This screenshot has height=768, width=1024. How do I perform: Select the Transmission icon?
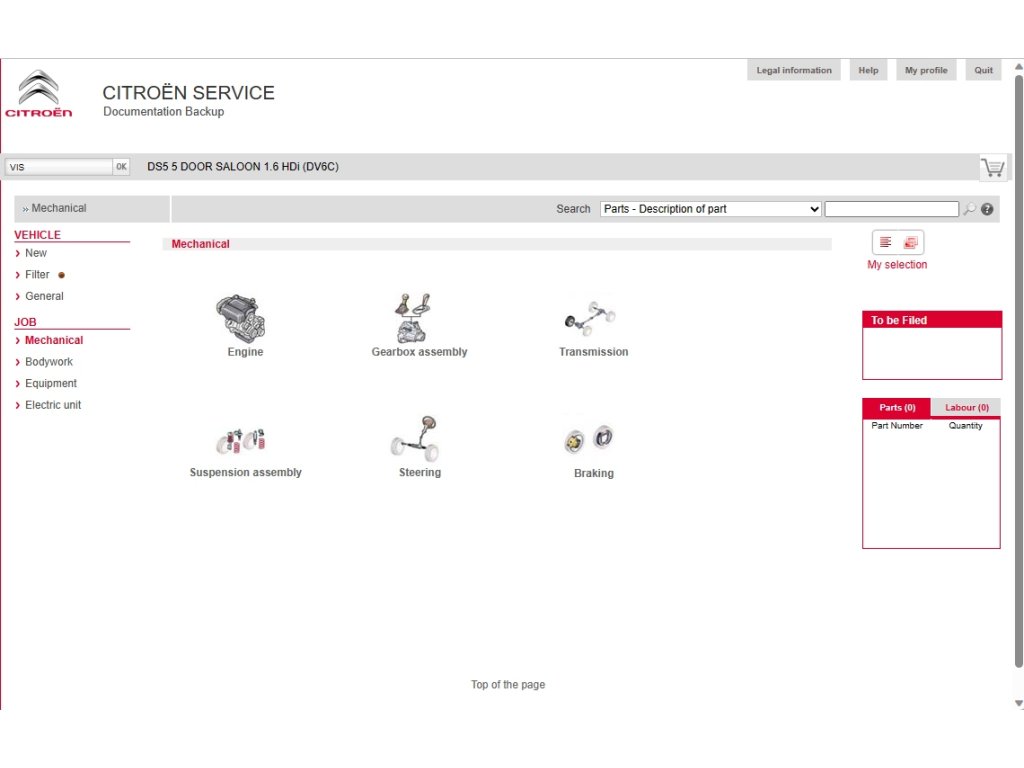tap(590, 320)
